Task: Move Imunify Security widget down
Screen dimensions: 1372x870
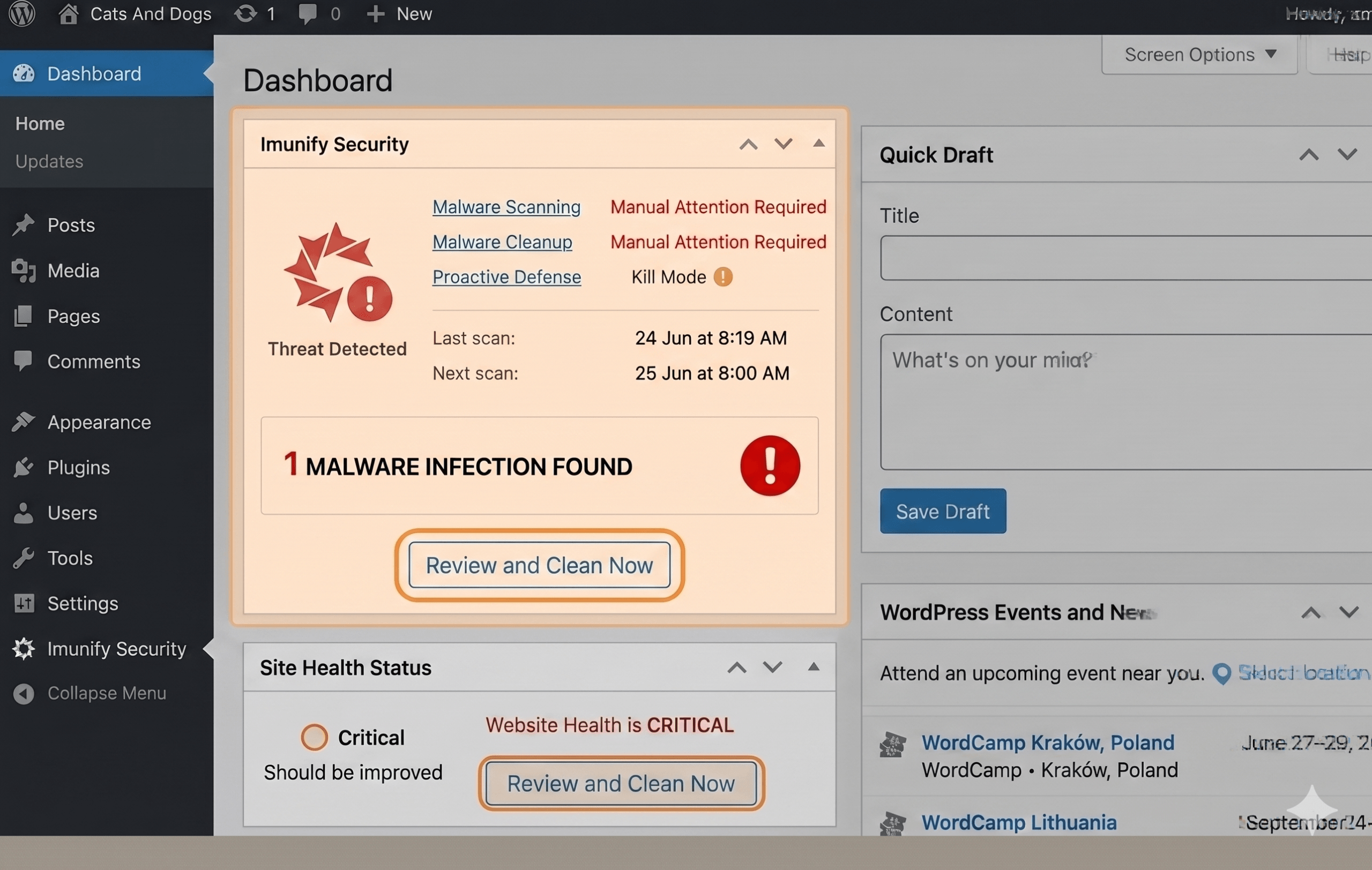Action: coord(784,144)
